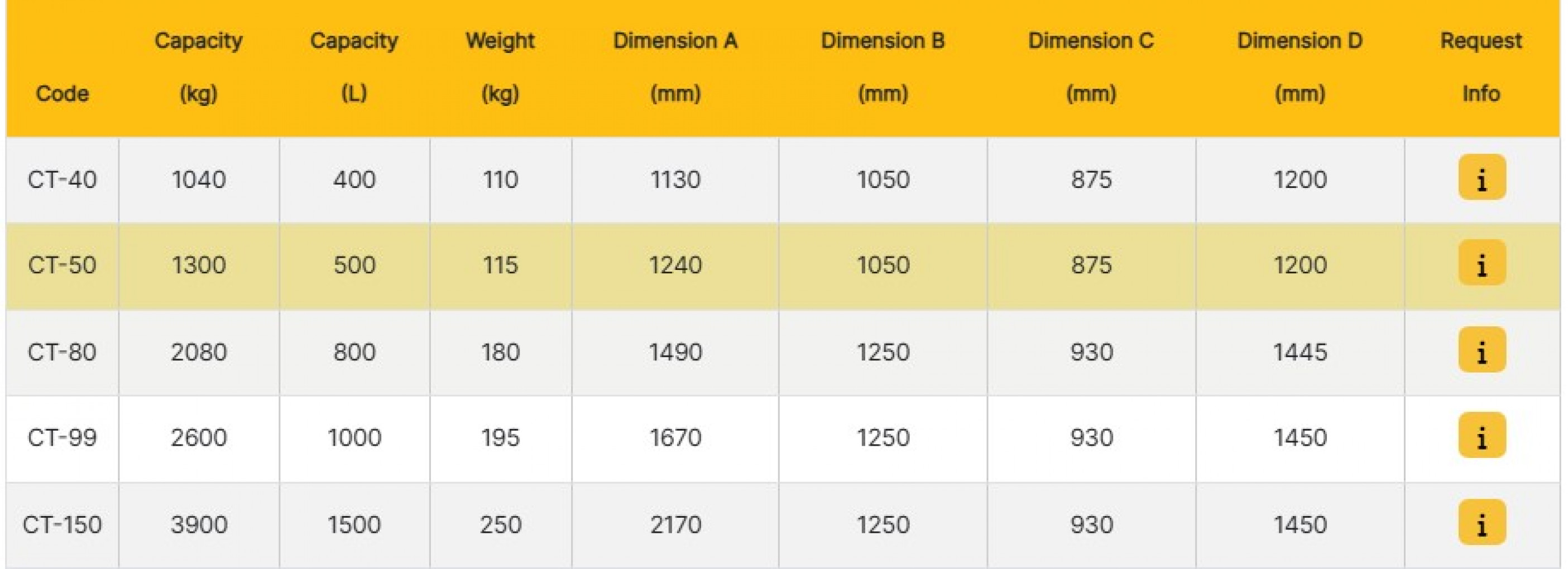The width and height of the screenshot is (1568, 569).
Task: Select the 3900 capacity cell for CT-150
Action: click(199, 525)
